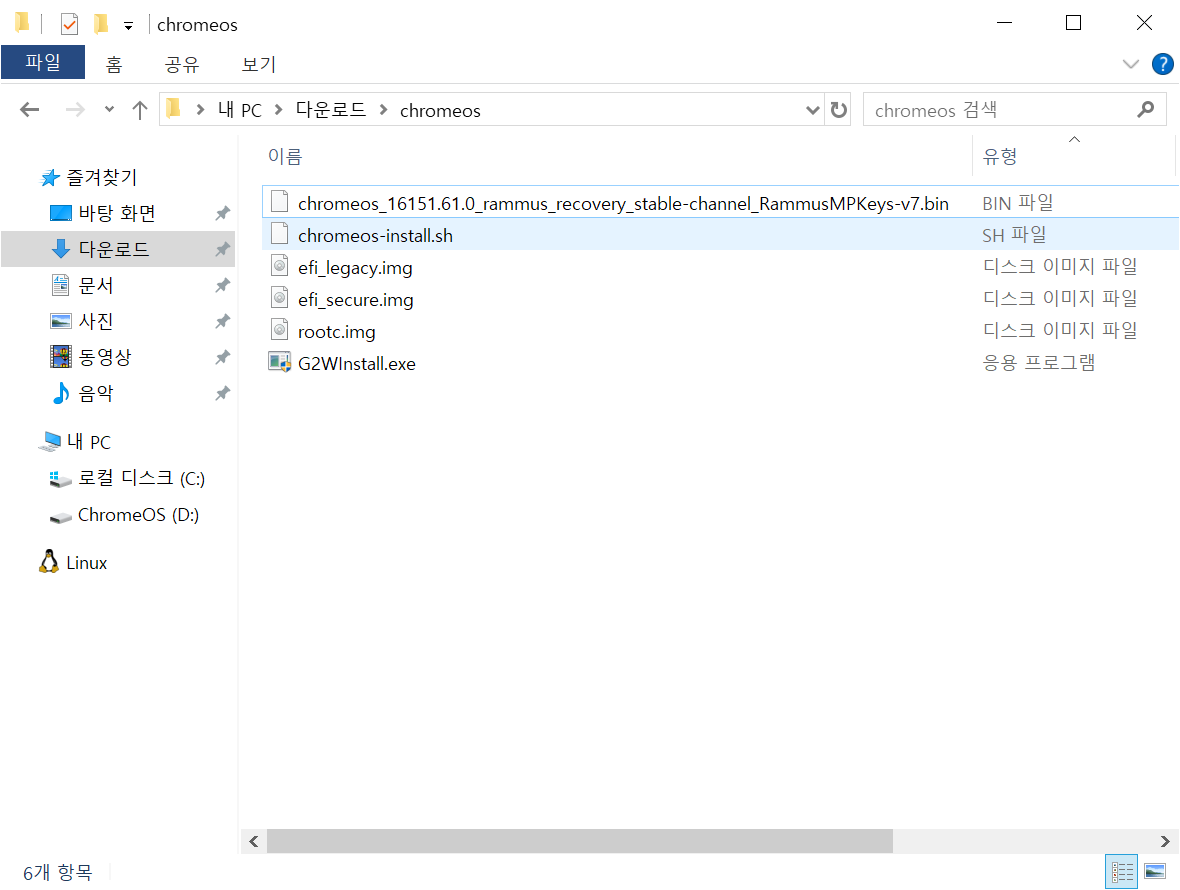Viewport: 1180px width, 890px height.
Task: Click chromeos breadcrumb in address bar
Action: coord(440,111)
